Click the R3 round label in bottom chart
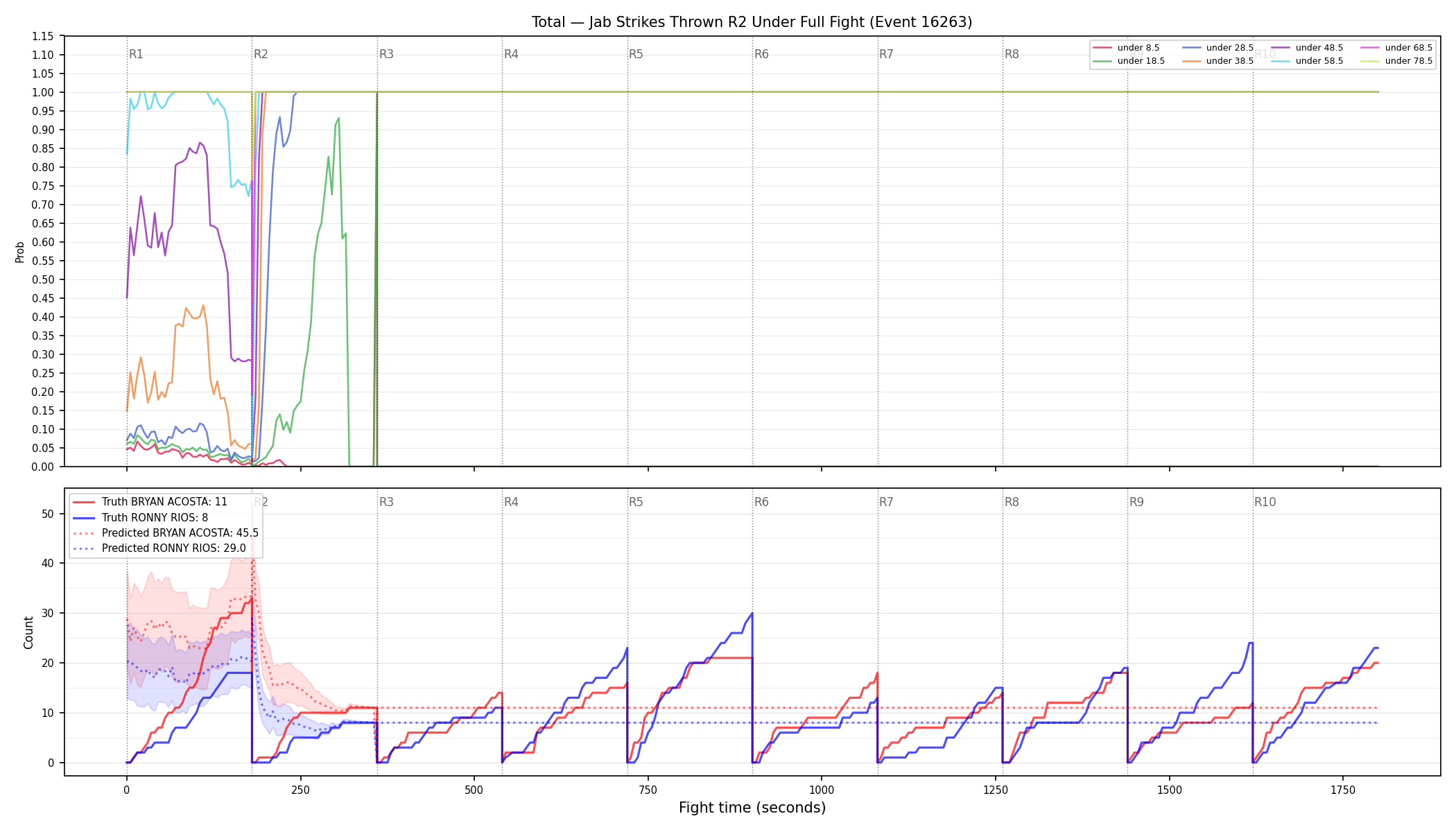Image resolution: width=1456 pixels, height=832 pixels. [x=386, y=502]
